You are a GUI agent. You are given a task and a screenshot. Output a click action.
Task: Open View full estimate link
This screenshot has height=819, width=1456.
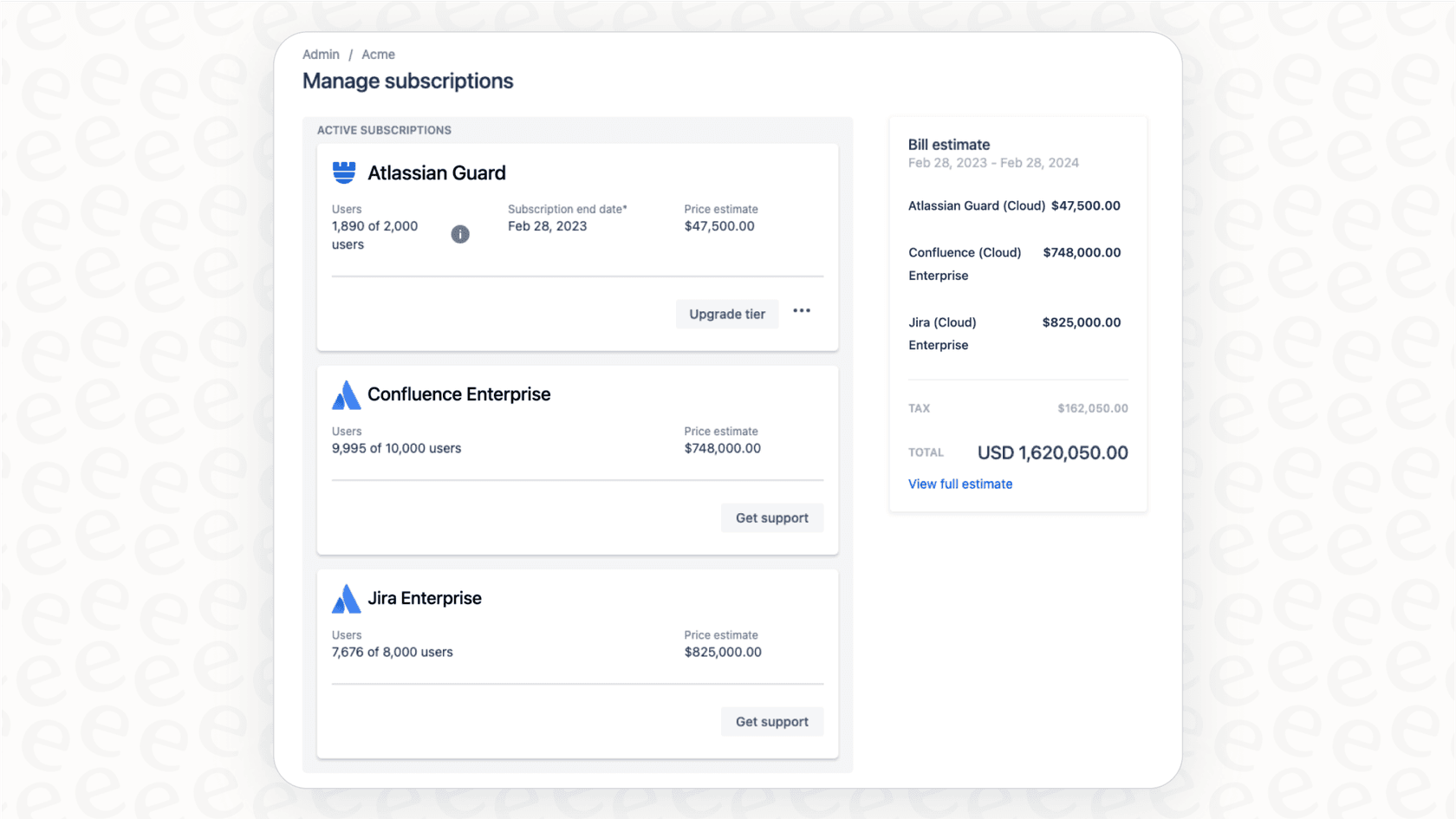959,484
